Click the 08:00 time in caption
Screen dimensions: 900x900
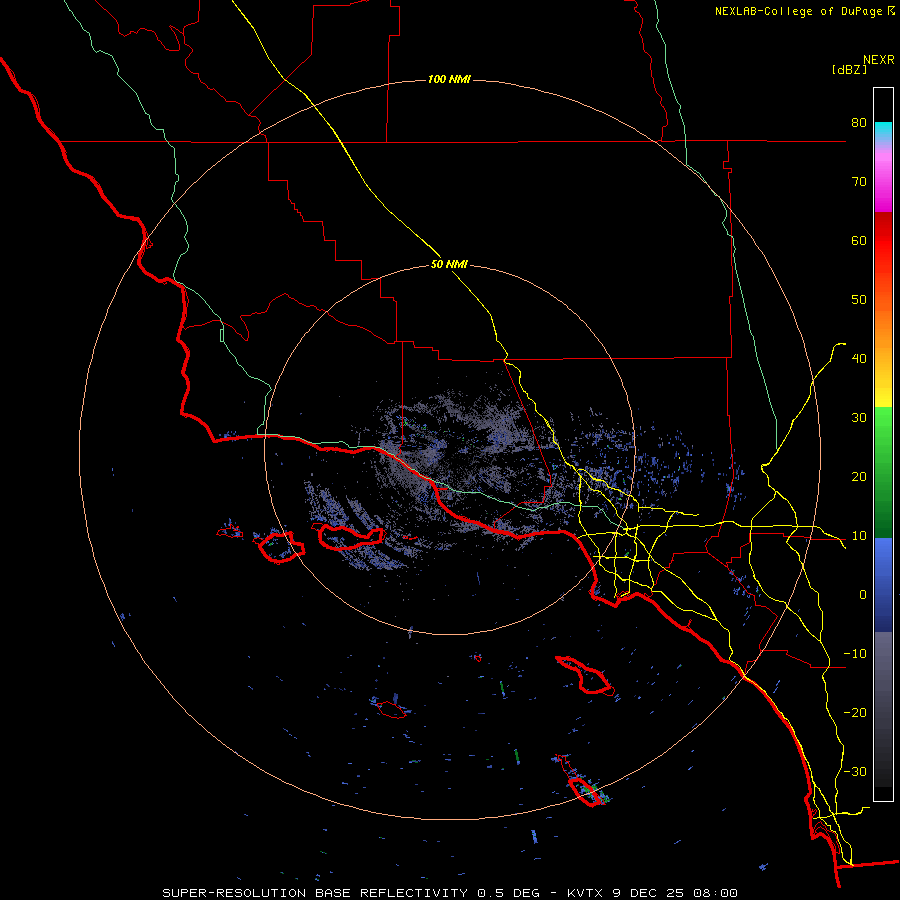click(x=715, y=893)
